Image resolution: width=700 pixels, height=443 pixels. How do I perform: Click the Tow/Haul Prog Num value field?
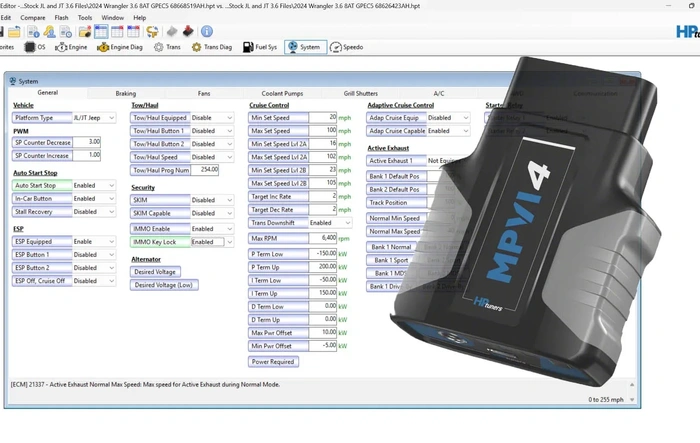(x=204, y=170)
